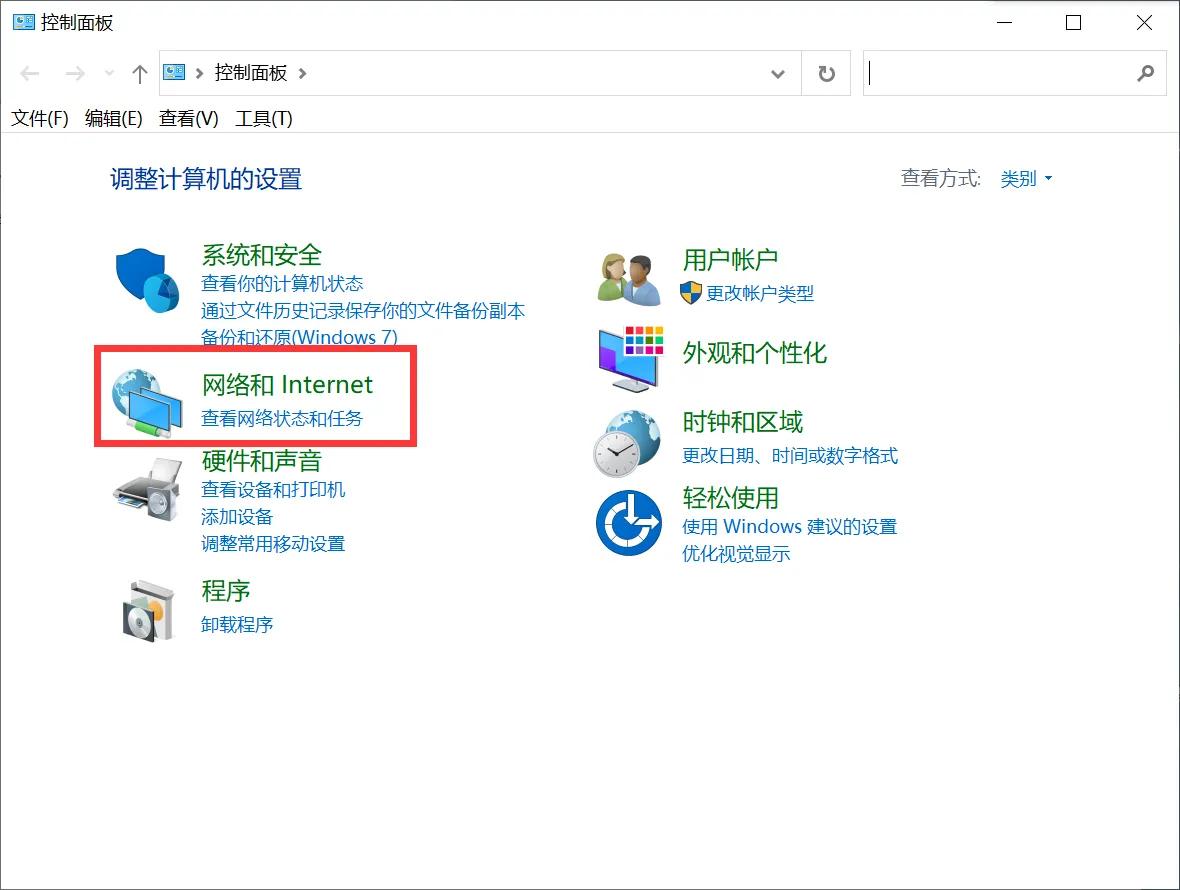1180x890 pixels.
Task: Click the up arrow to go up a level
Action: [x=140, y=73]
